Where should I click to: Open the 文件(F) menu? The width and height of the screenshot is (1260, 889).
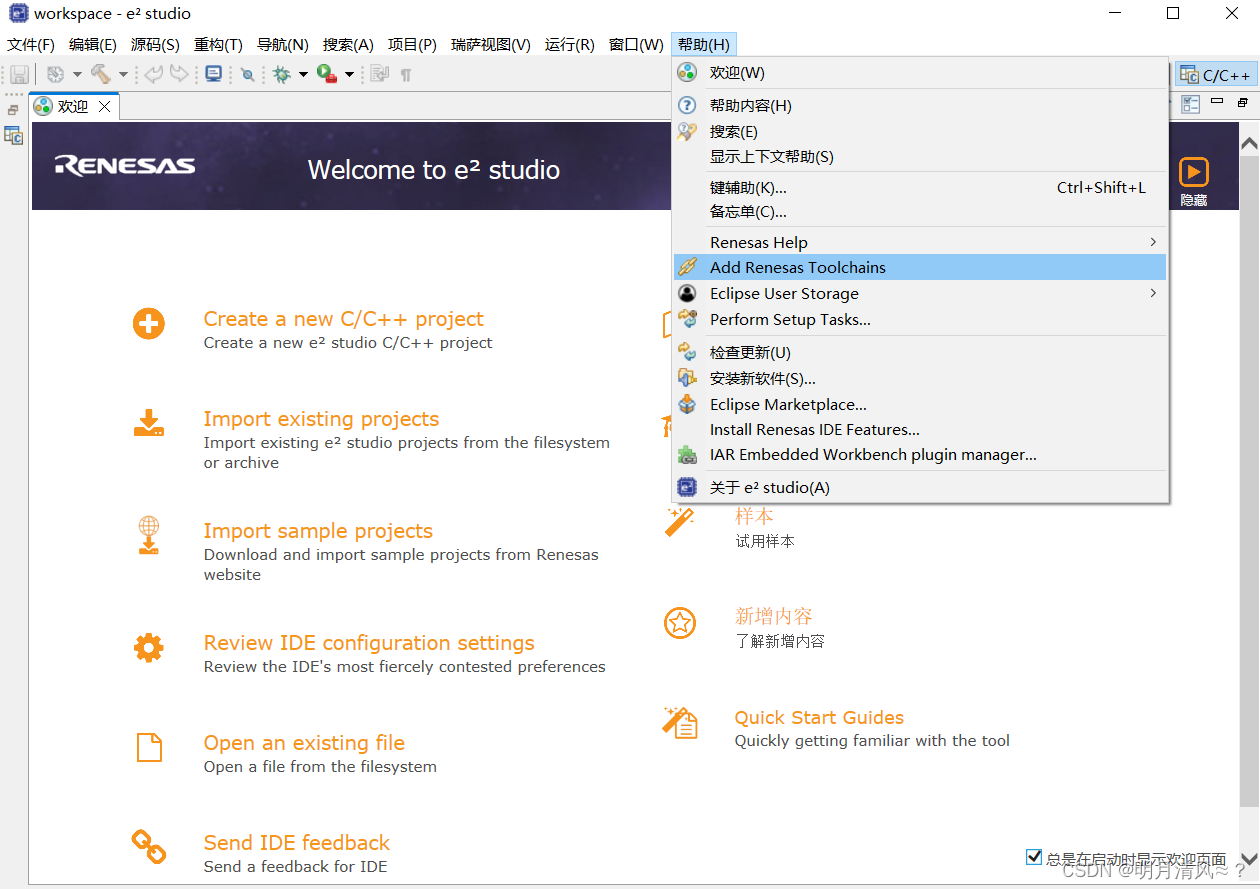click(x=31, y=45)
